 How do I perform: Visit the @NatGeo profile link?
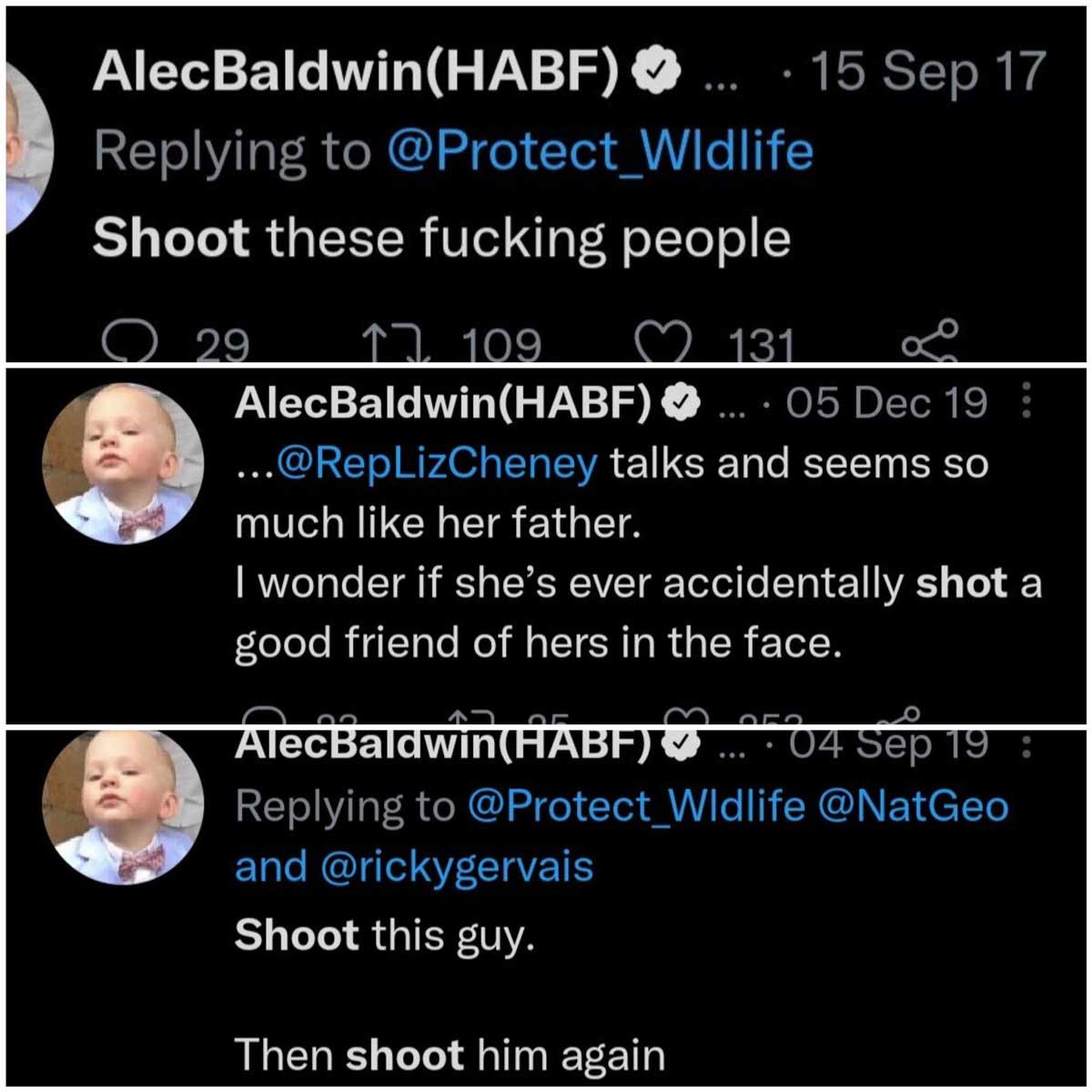pyautogui.click(x=914, y=805)
